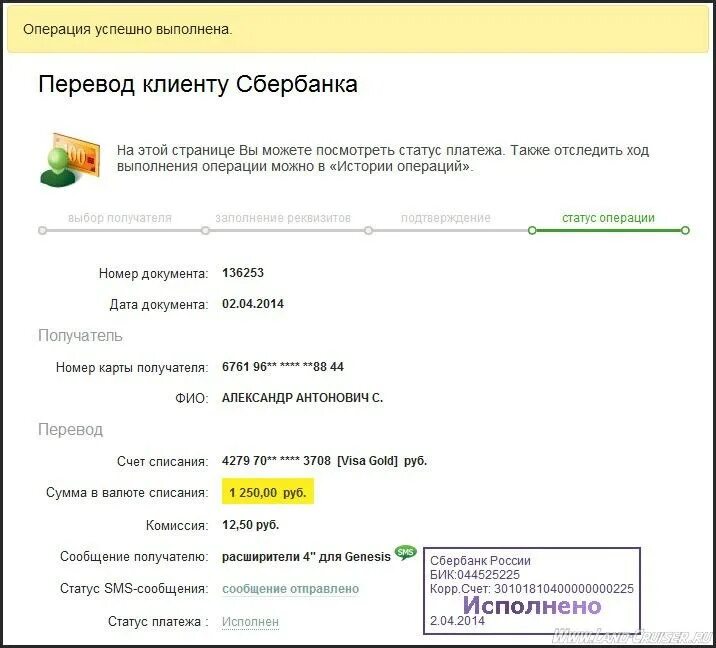The width and height of the screenshot is (716, 648).
Task: Select the 'подтверждение' step
Action: (x=446, y=218)
